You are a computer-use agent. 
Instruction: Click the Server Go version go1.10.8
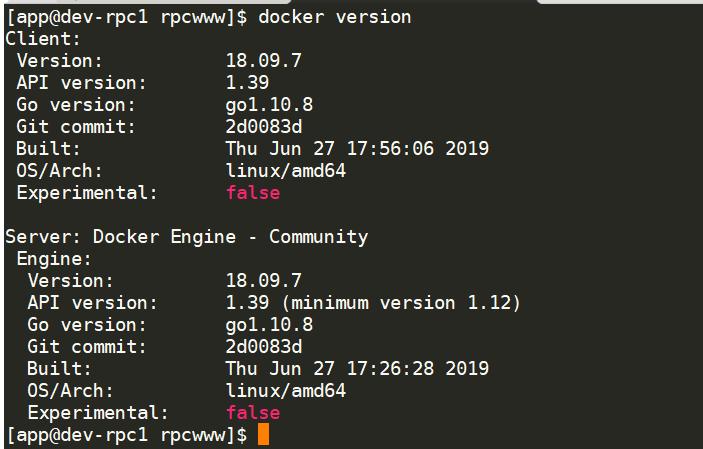point(269,325)
